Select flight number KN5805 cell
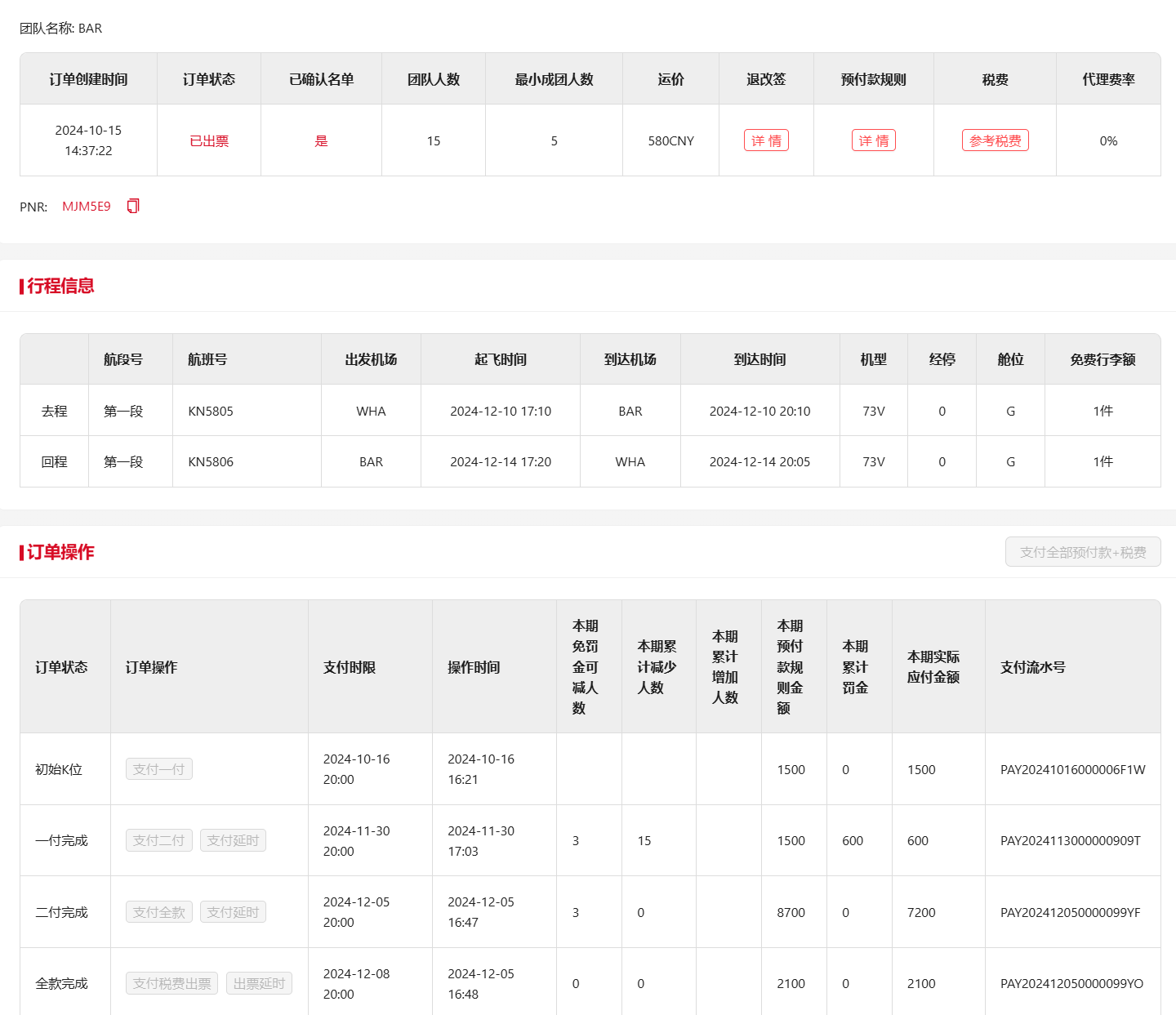1176x1015 pixels. tap(211, 411)
